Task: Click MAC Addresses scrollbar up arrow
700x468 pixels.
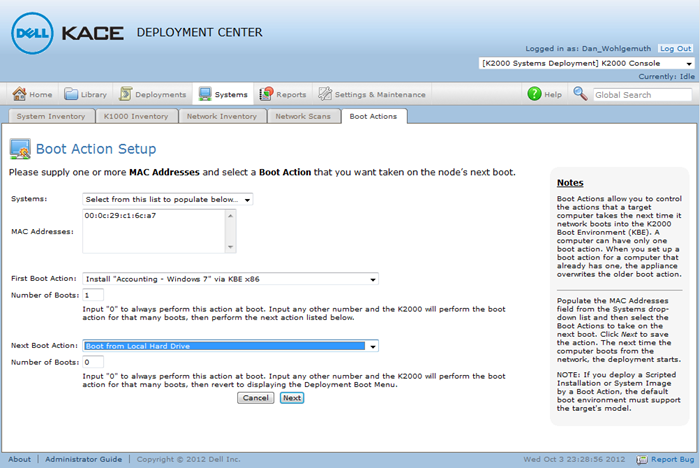Action: click(x=230, y=216)
